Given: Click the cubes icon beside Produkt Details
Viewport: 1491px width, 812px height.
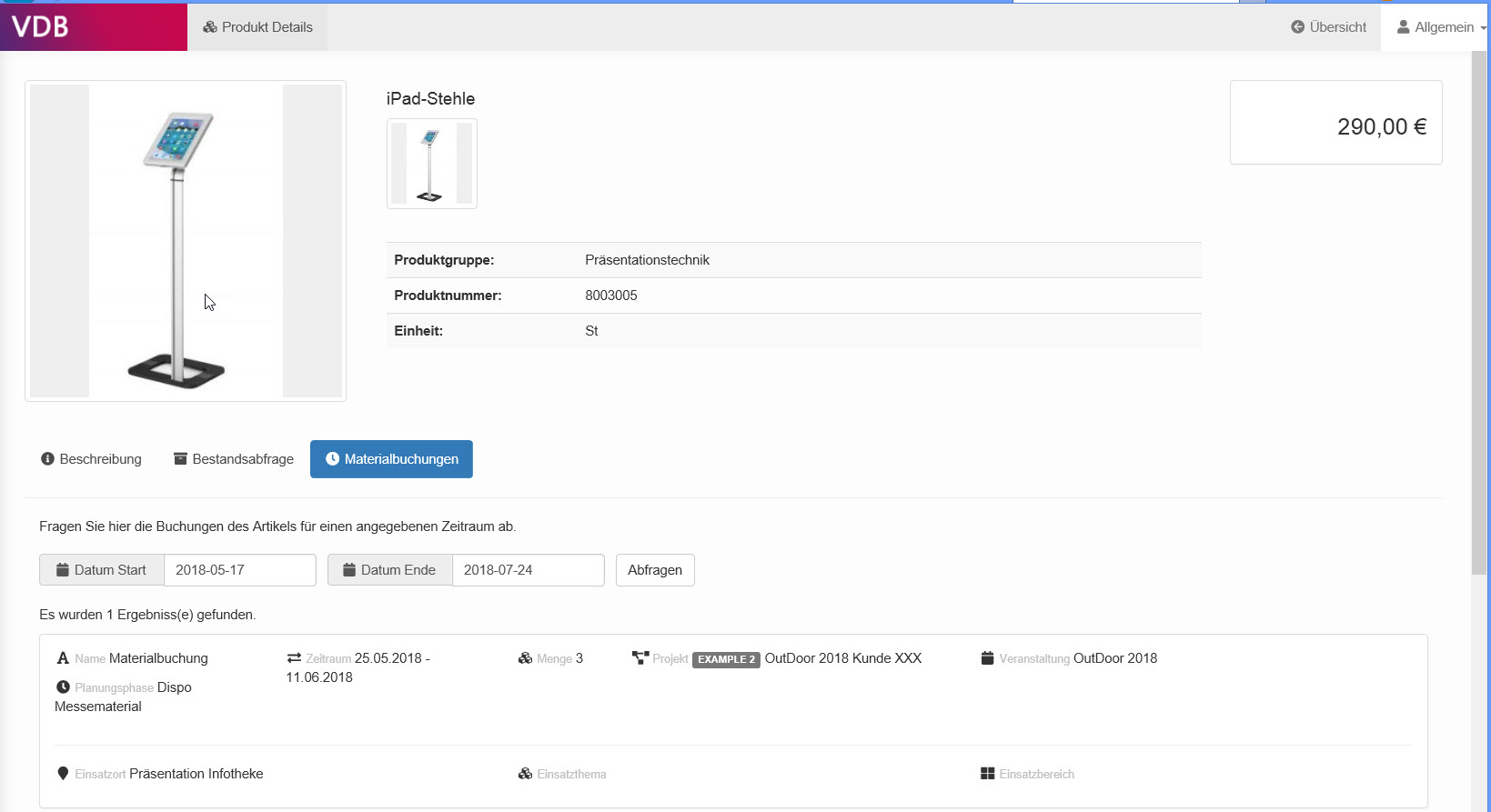Looking at the screenshot, I should click(x=210, y=27).
